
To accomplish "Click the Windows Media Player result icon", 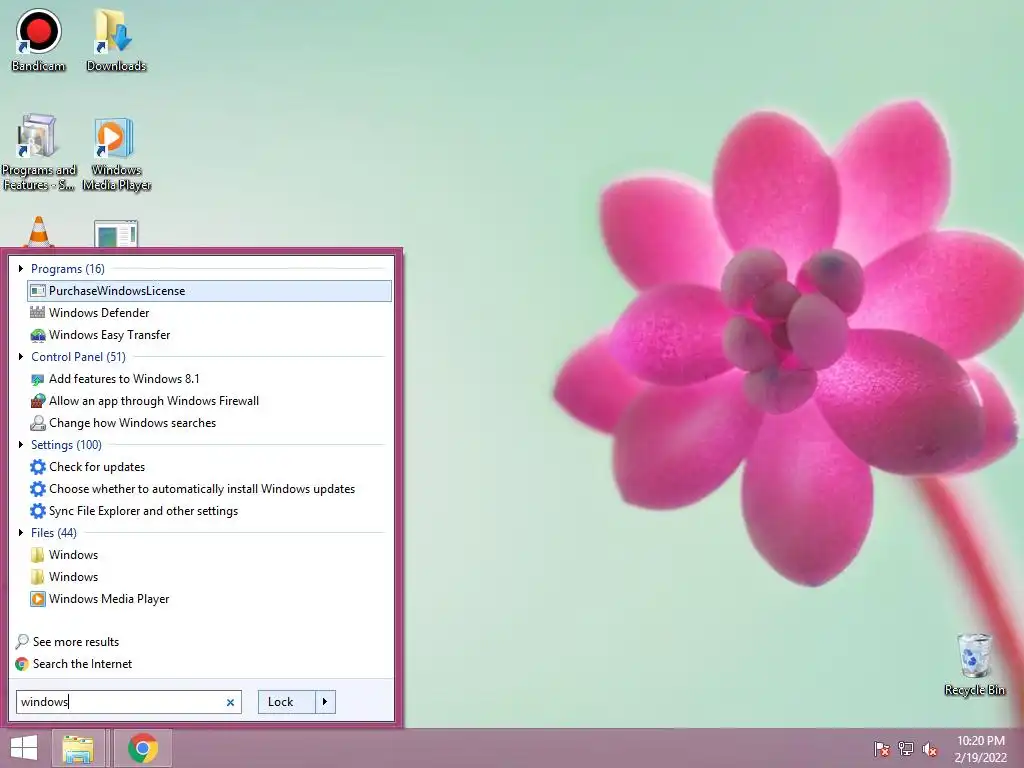I will pos(38,599).
